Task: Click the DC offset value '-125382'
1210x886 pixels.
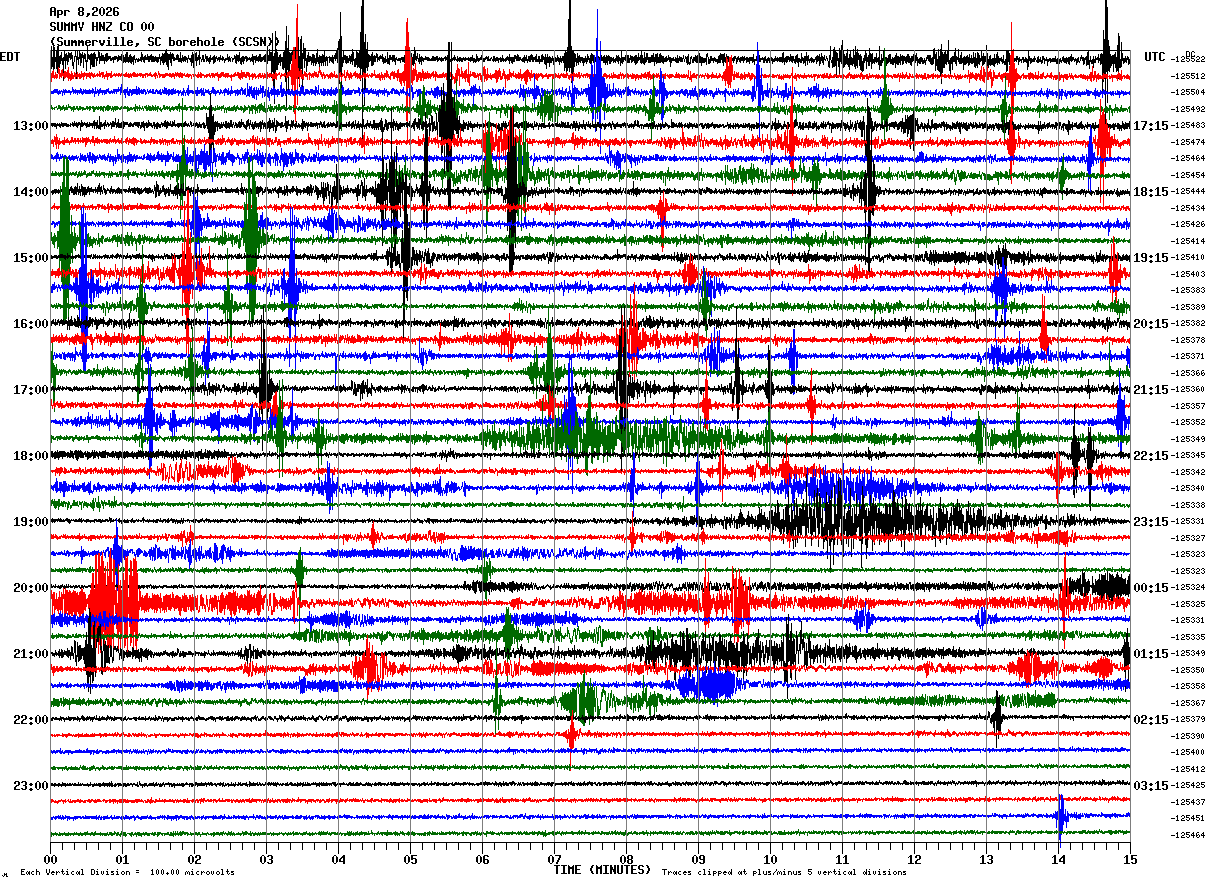Action: pos(1188,323)
